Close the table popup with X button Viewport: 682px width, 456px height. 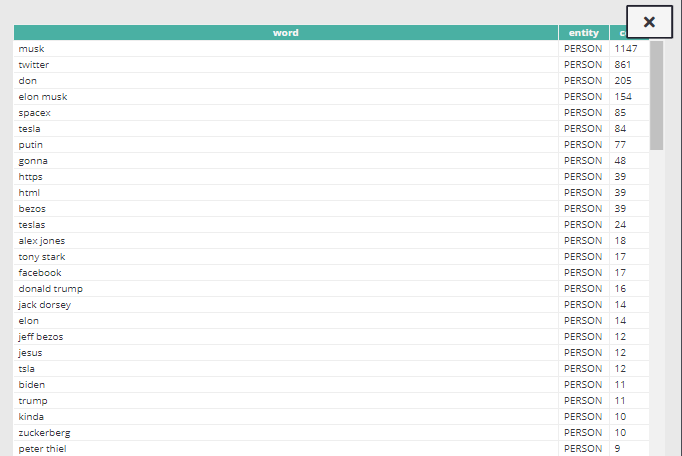point(649,22)
